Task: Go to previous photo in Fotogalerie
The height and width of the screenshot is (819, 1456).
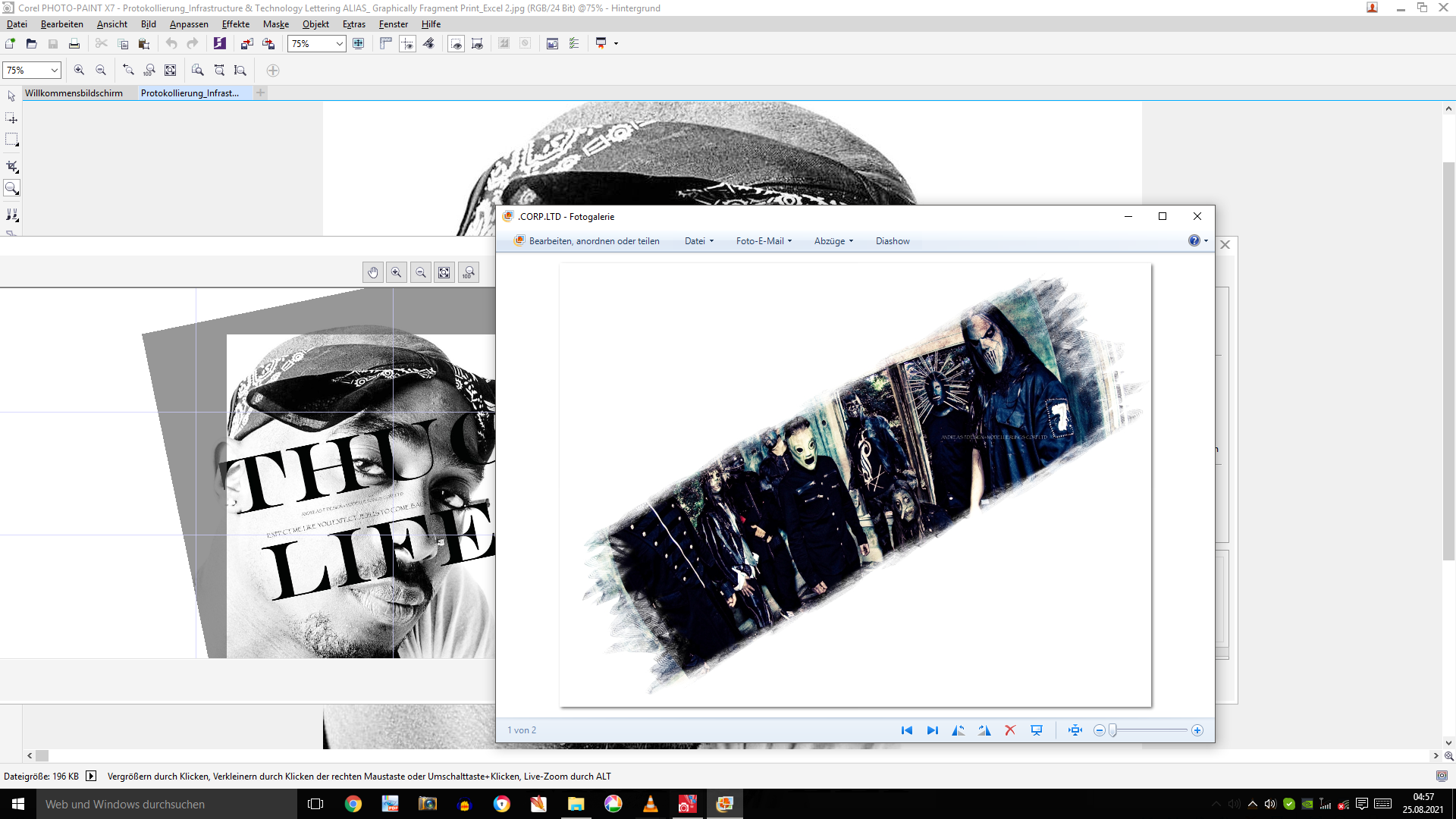Action: 906,730
